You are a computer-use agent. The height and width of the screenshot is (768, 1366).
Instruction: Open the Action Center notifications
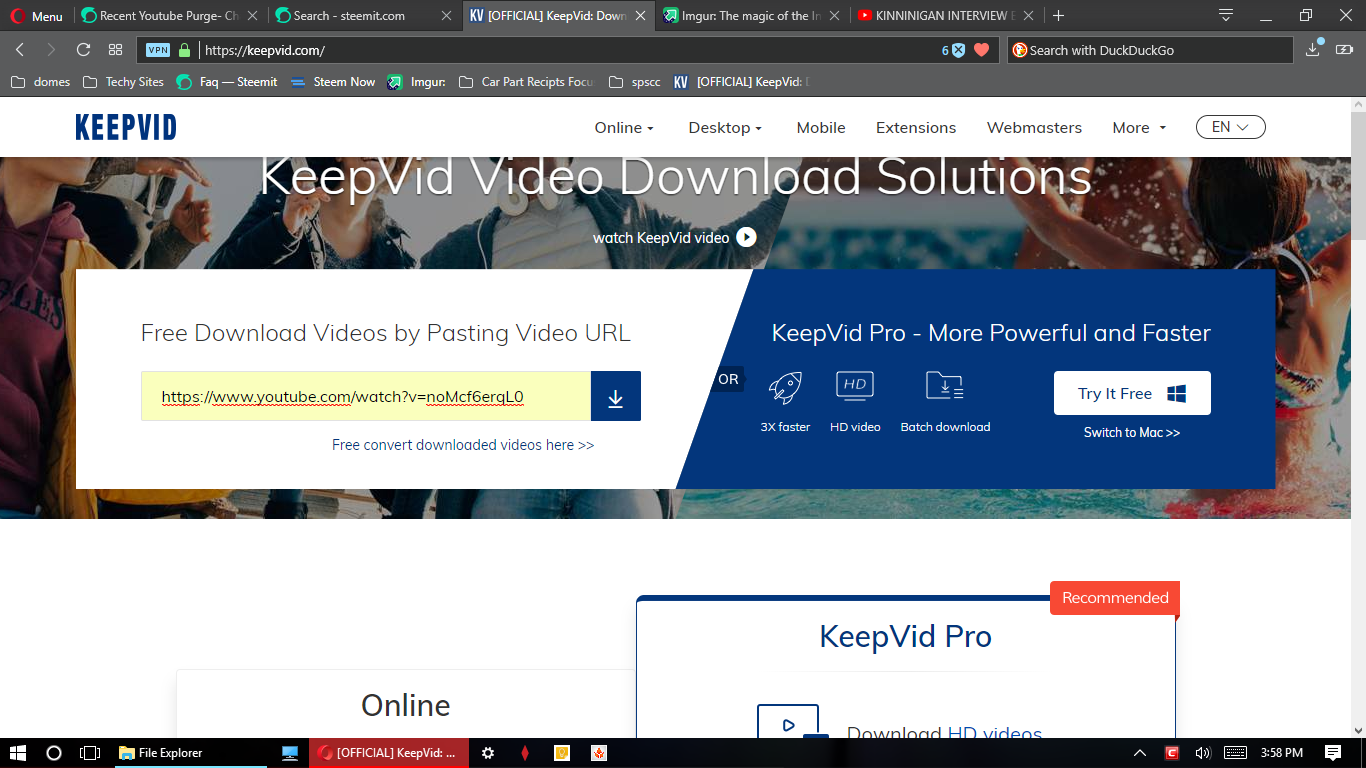[x=1333, y=753]
